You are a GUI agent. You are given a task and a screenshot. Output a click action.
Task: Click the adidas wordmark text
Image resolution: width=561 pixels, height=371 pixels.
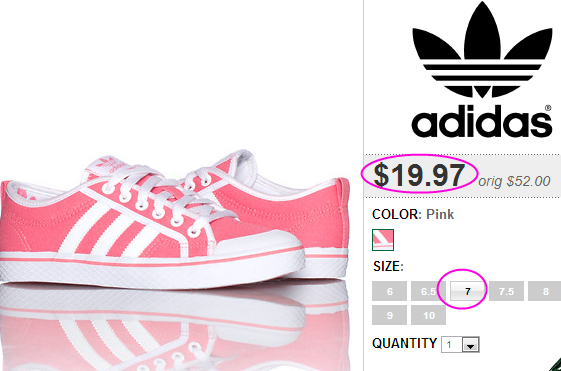(482, 121)
